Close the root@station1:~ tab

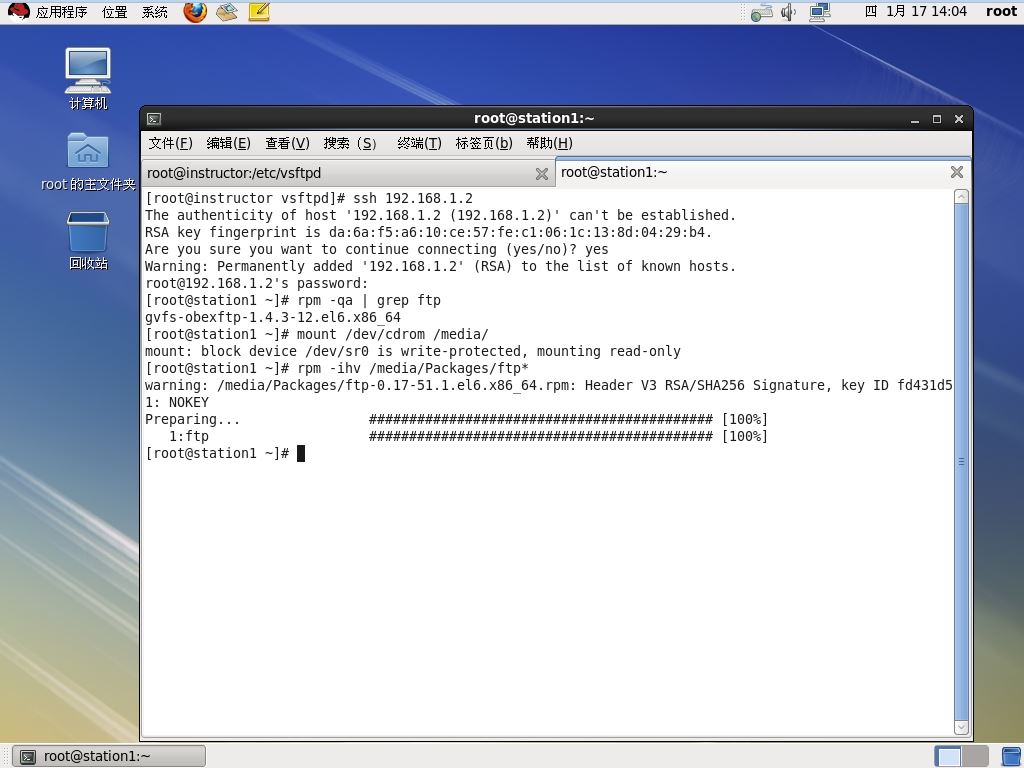point(957,172)
